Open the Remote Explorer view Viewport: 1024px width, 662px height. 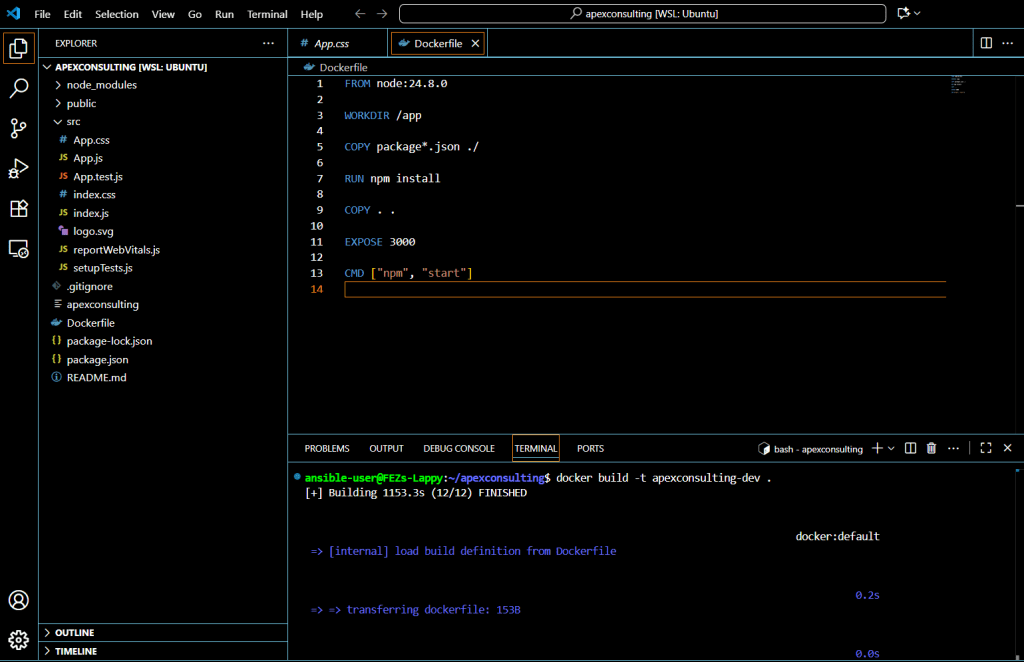[18, 249]
